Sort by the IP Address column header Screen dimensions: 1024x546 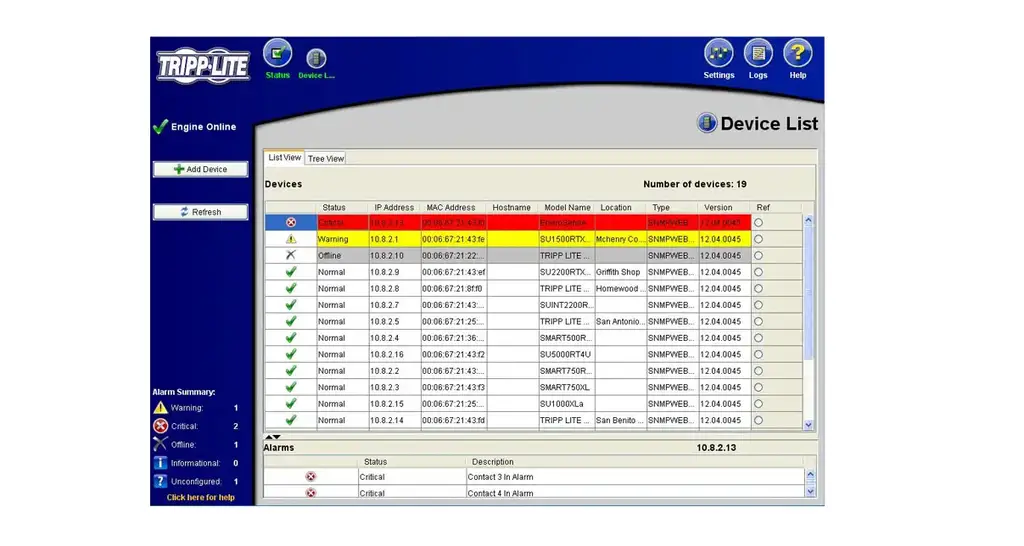tap(394, 207)
